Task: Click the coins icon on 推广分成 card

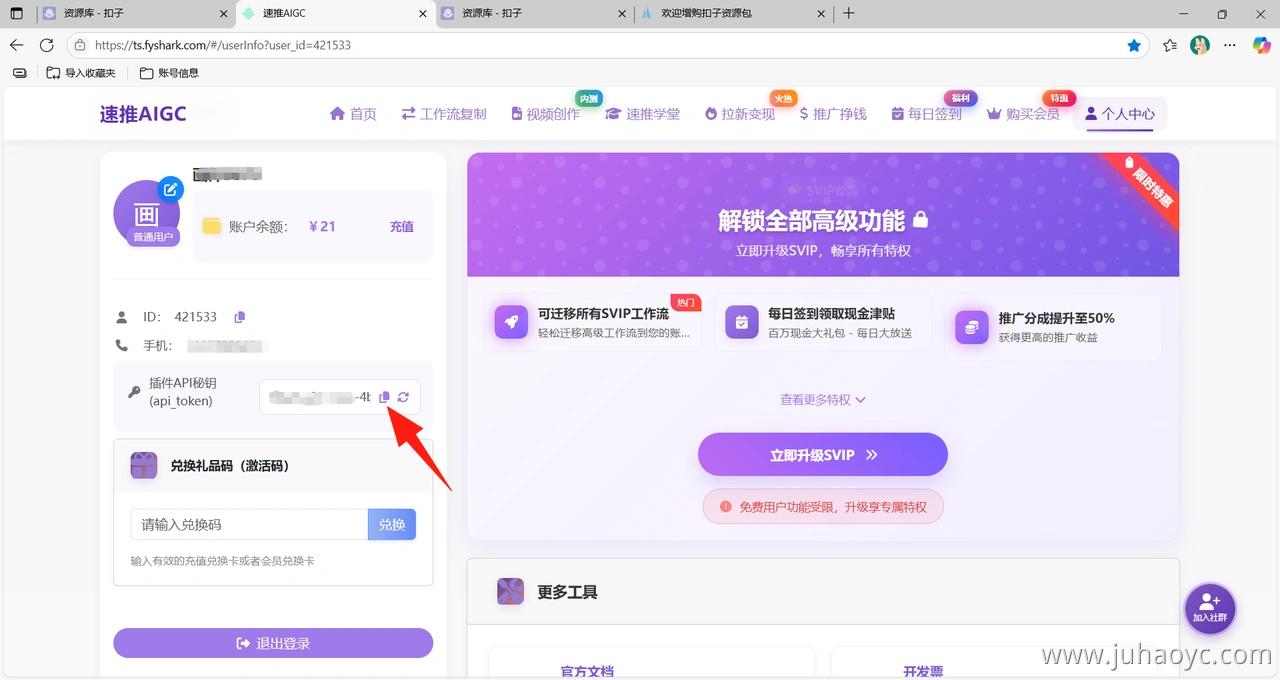Action: (971, 327)
